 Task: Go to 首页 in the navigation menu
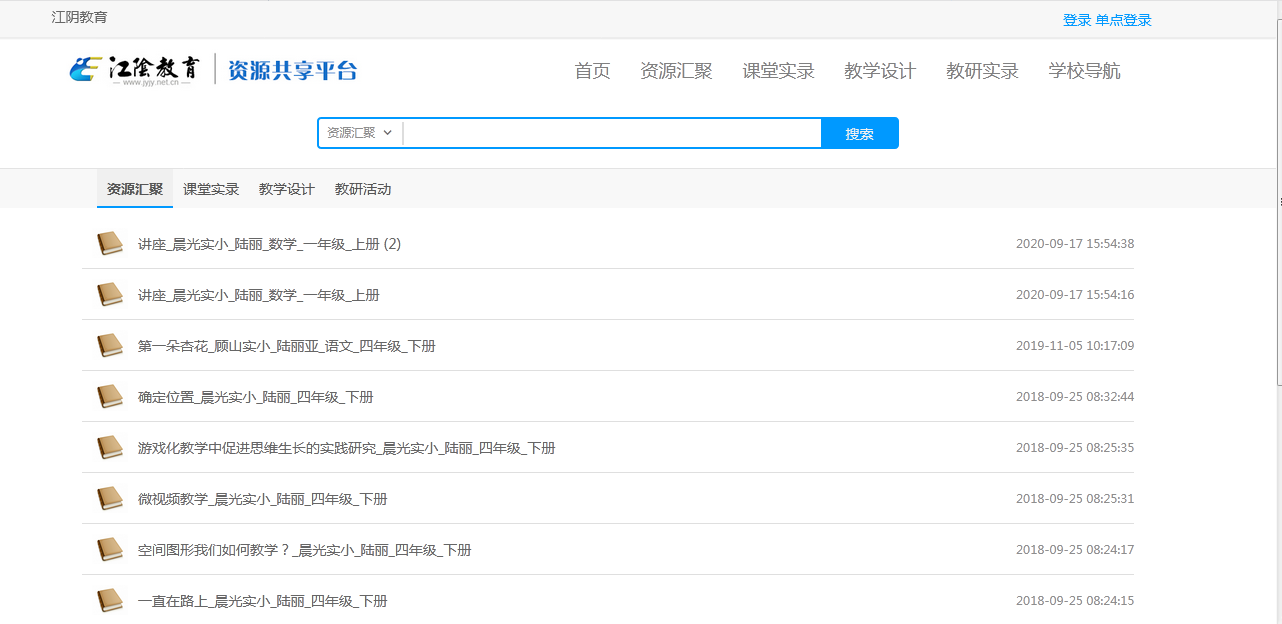pyautogui.click(x=592, y=71)
